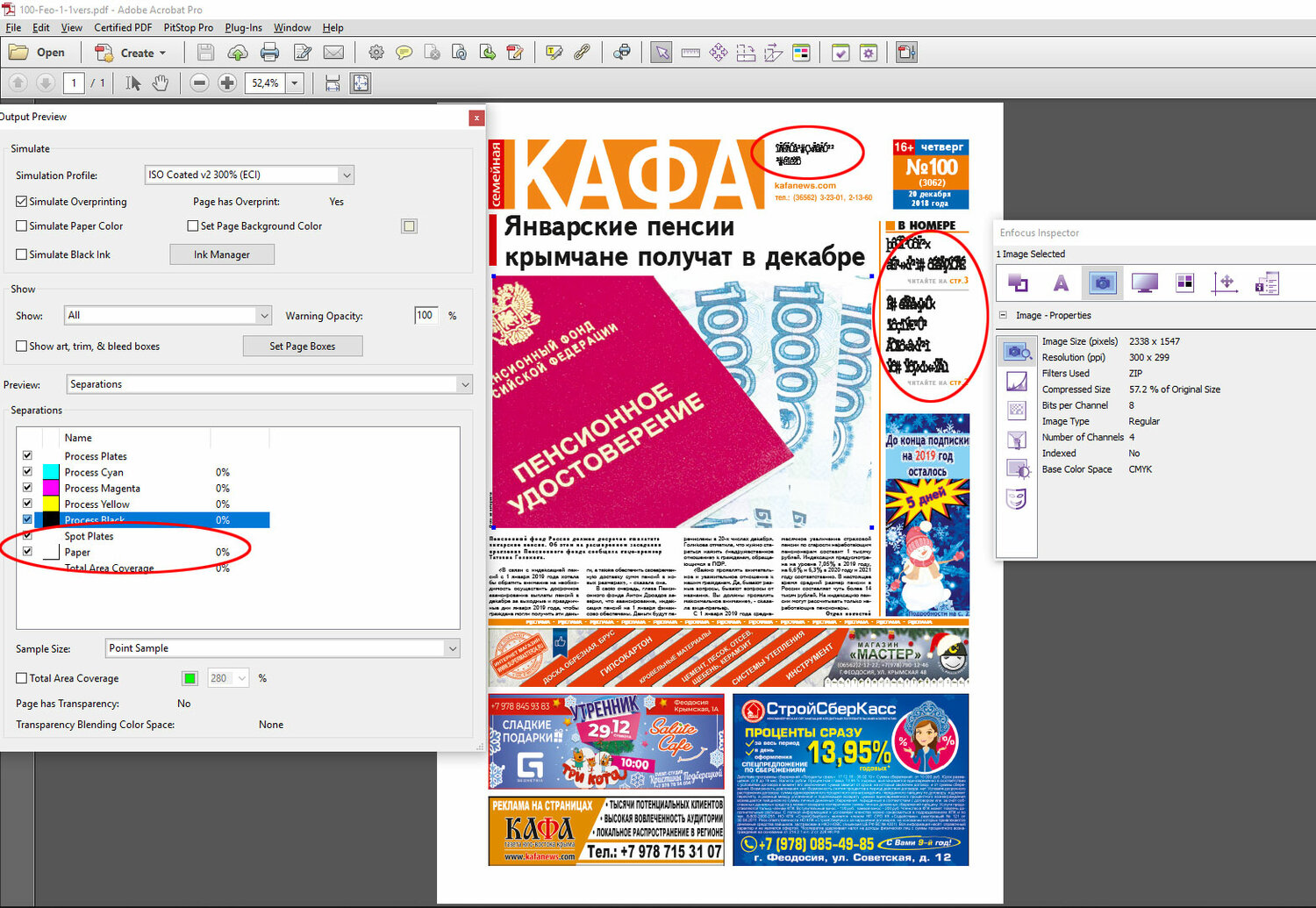Image resolution: width=1316 pixels, height=908 pixels.
Task: Click page background color swatch
Action: point(409,225)
